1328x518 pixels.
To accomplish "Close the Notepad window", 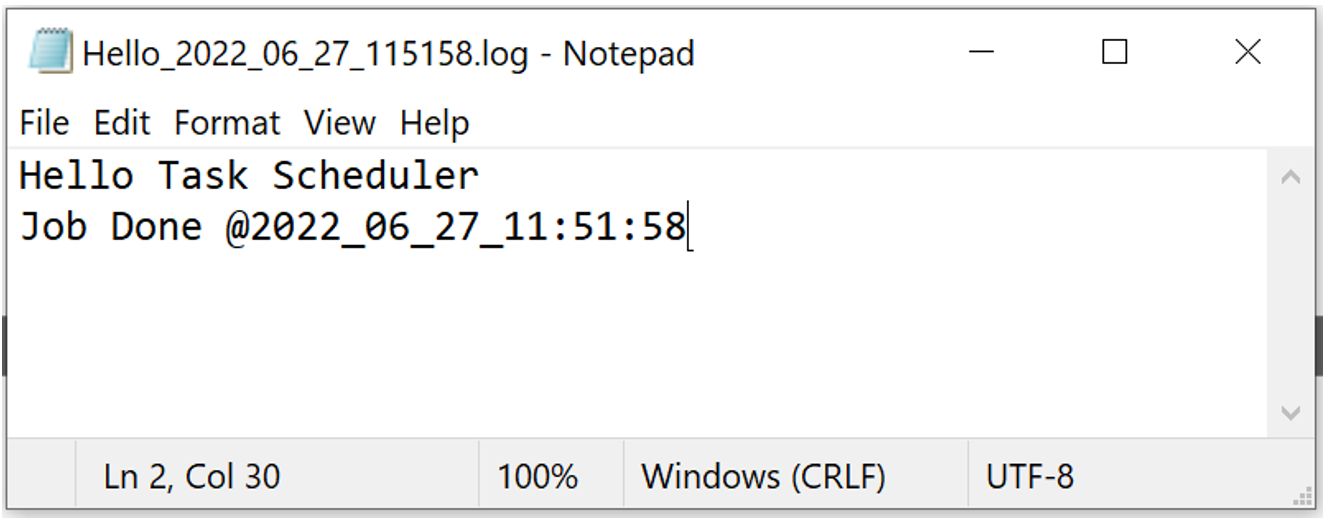I will (1247, 52).
